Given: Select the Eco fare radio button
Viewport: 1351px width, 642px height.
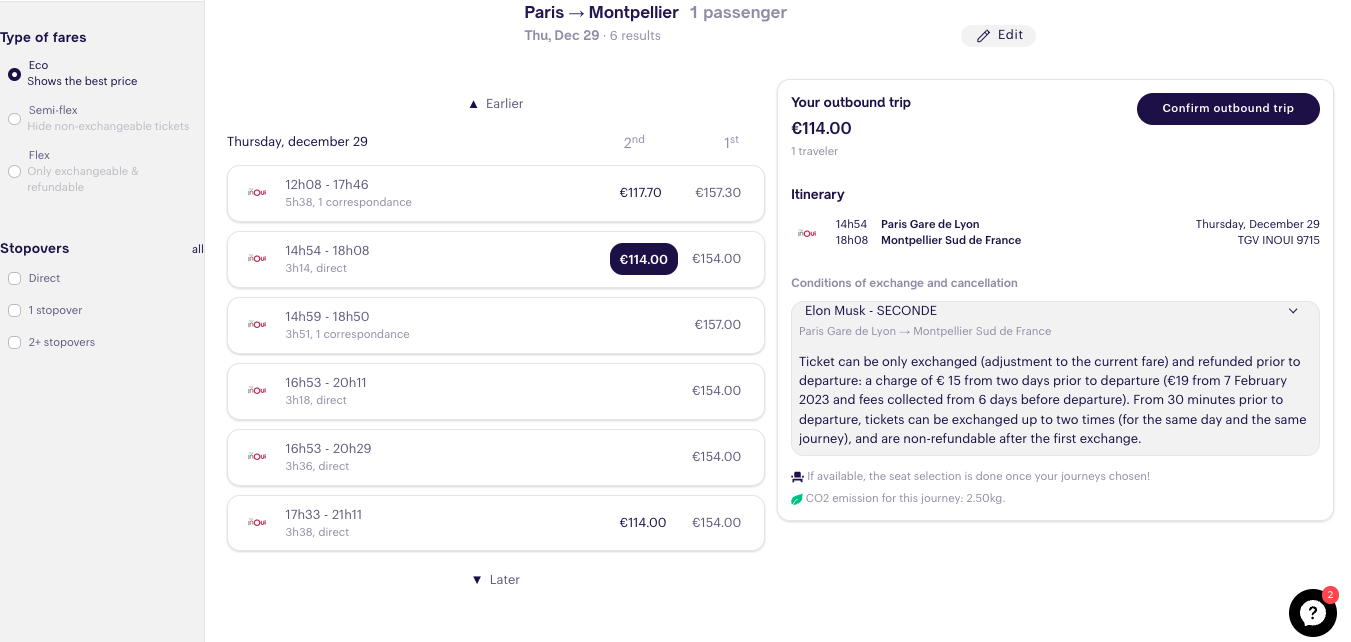Looking at the screenshot, I should (x=14, y=74).
